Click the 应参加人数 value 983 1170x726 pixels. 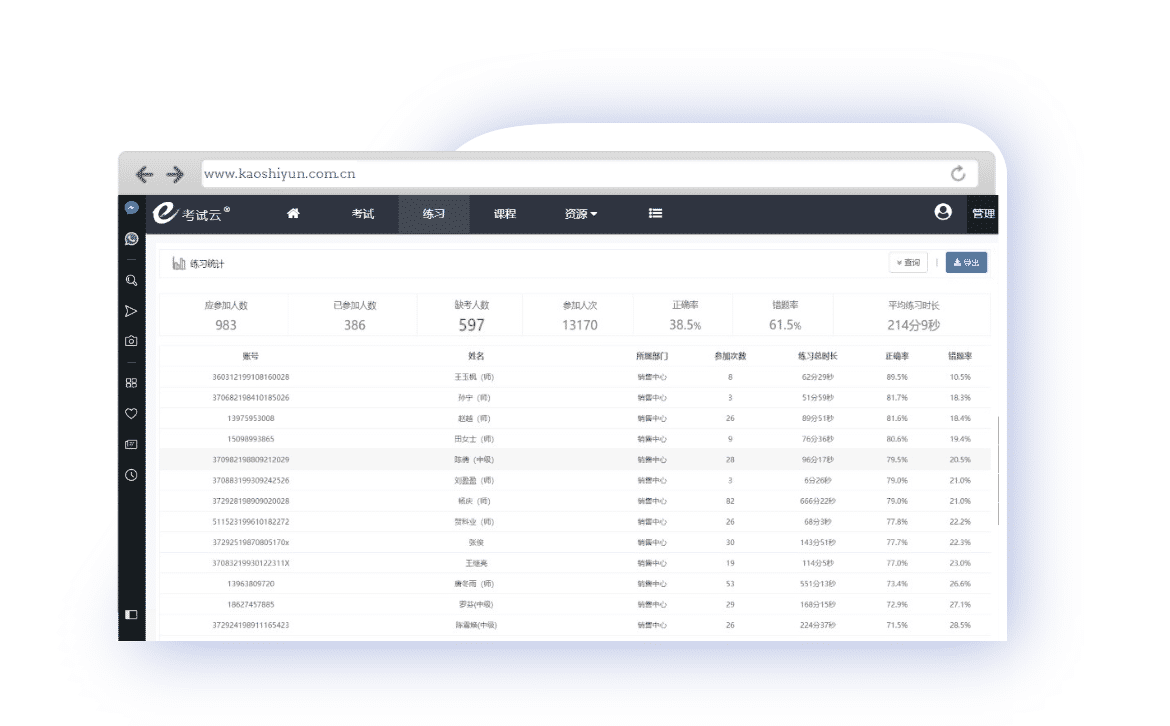226,325
